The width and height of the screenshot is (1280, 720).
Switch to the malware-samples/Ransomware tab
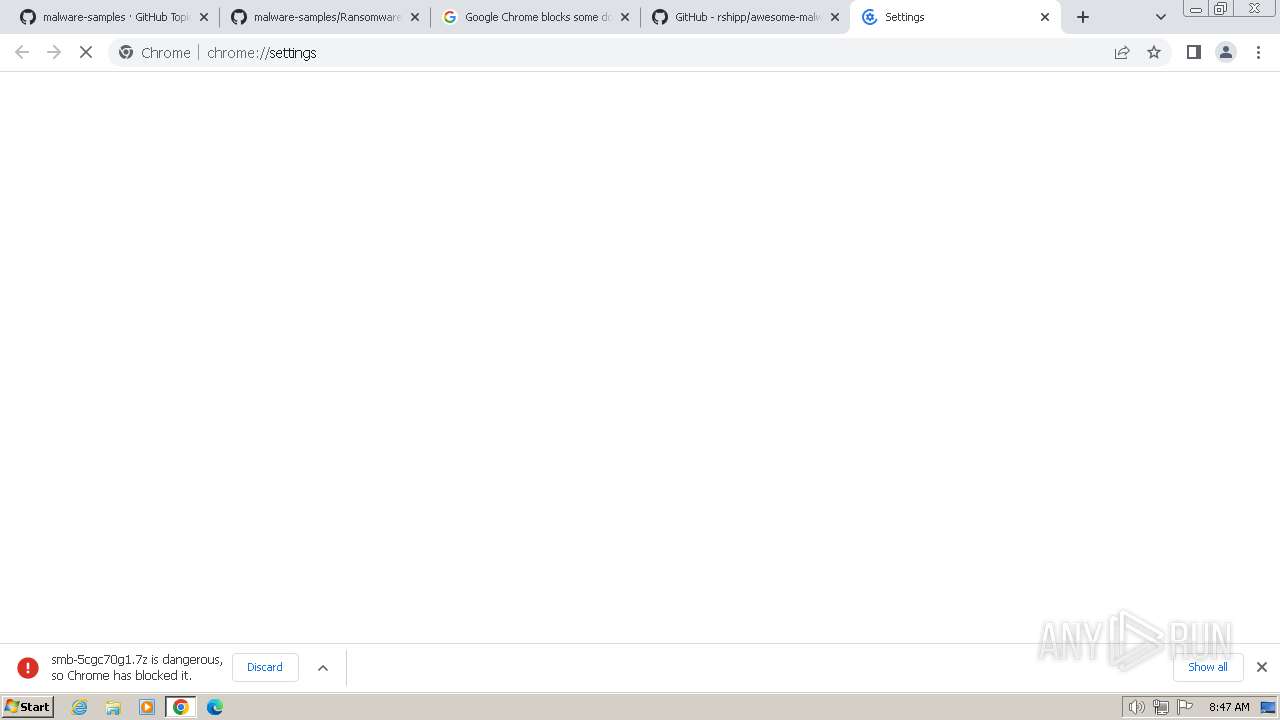pos(325,17)
